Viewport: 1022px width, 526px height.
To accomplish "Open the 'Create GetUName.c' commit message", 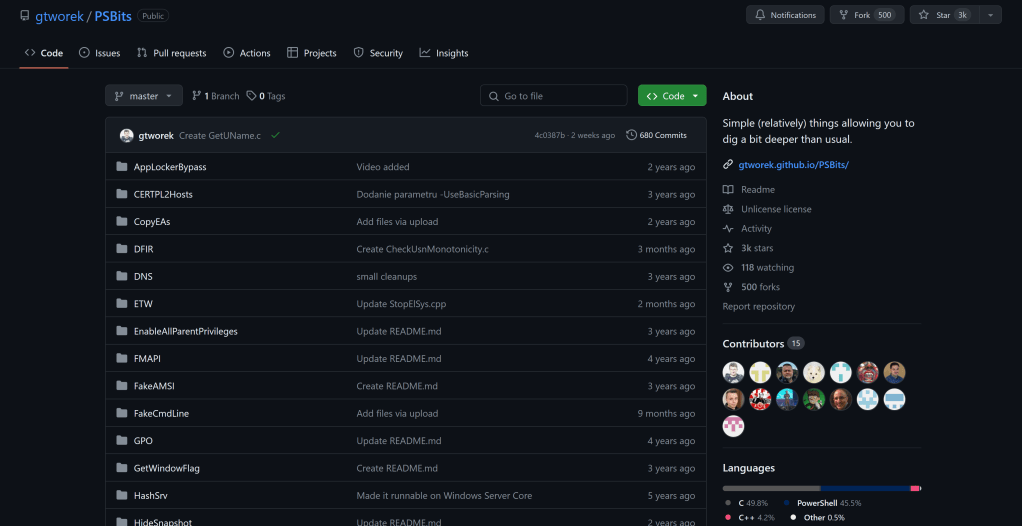I will [220, 136].
